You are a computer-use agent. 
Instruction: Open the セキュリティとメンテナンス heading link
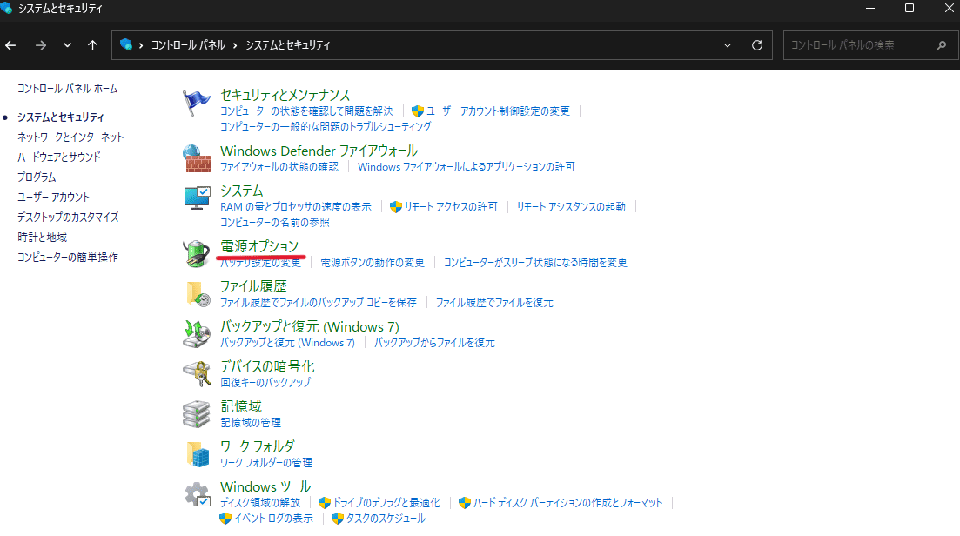(285, 95)
